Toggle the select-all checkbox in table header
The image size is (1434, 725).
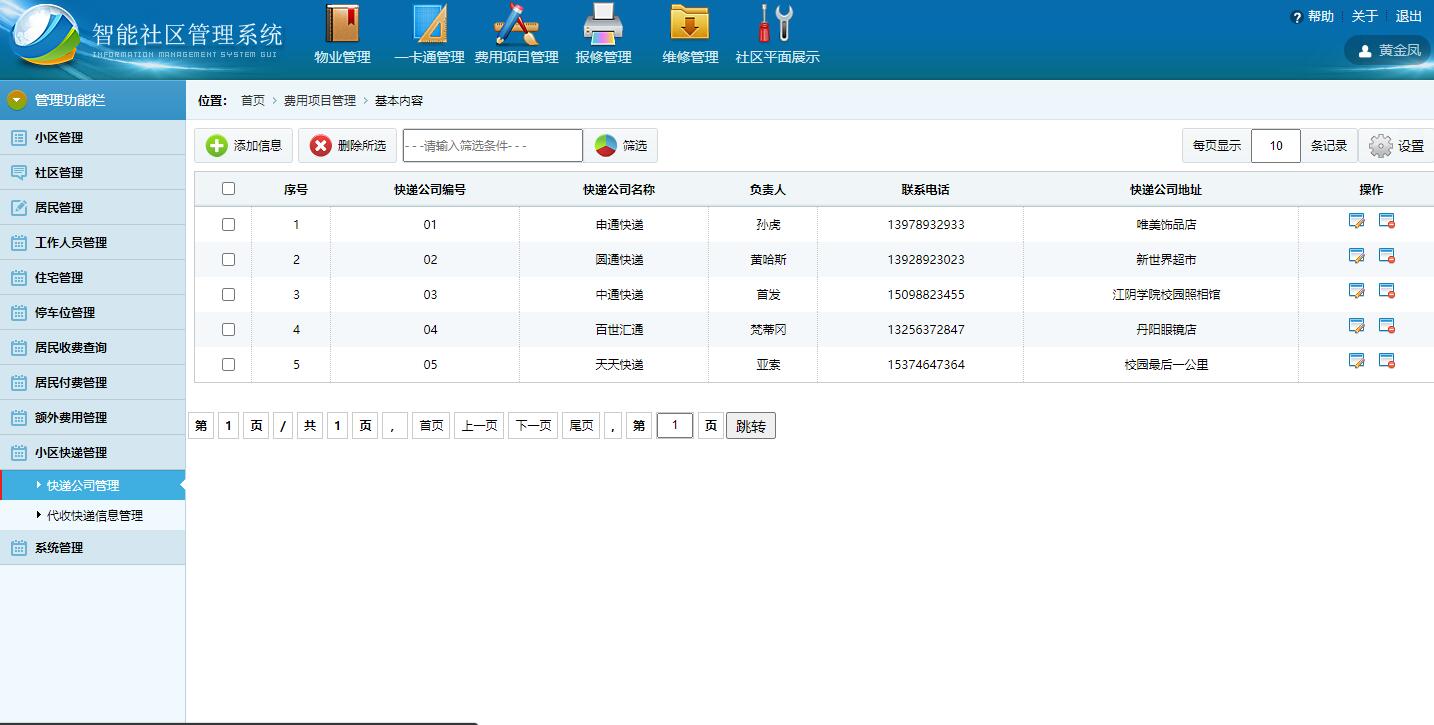point(228,189)
